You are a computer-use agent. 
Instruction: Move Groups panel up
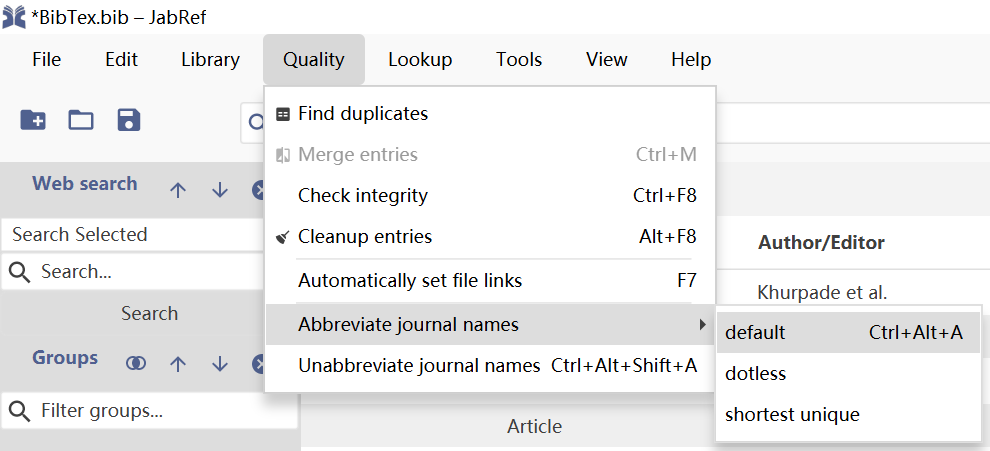(x=178, y=364)
